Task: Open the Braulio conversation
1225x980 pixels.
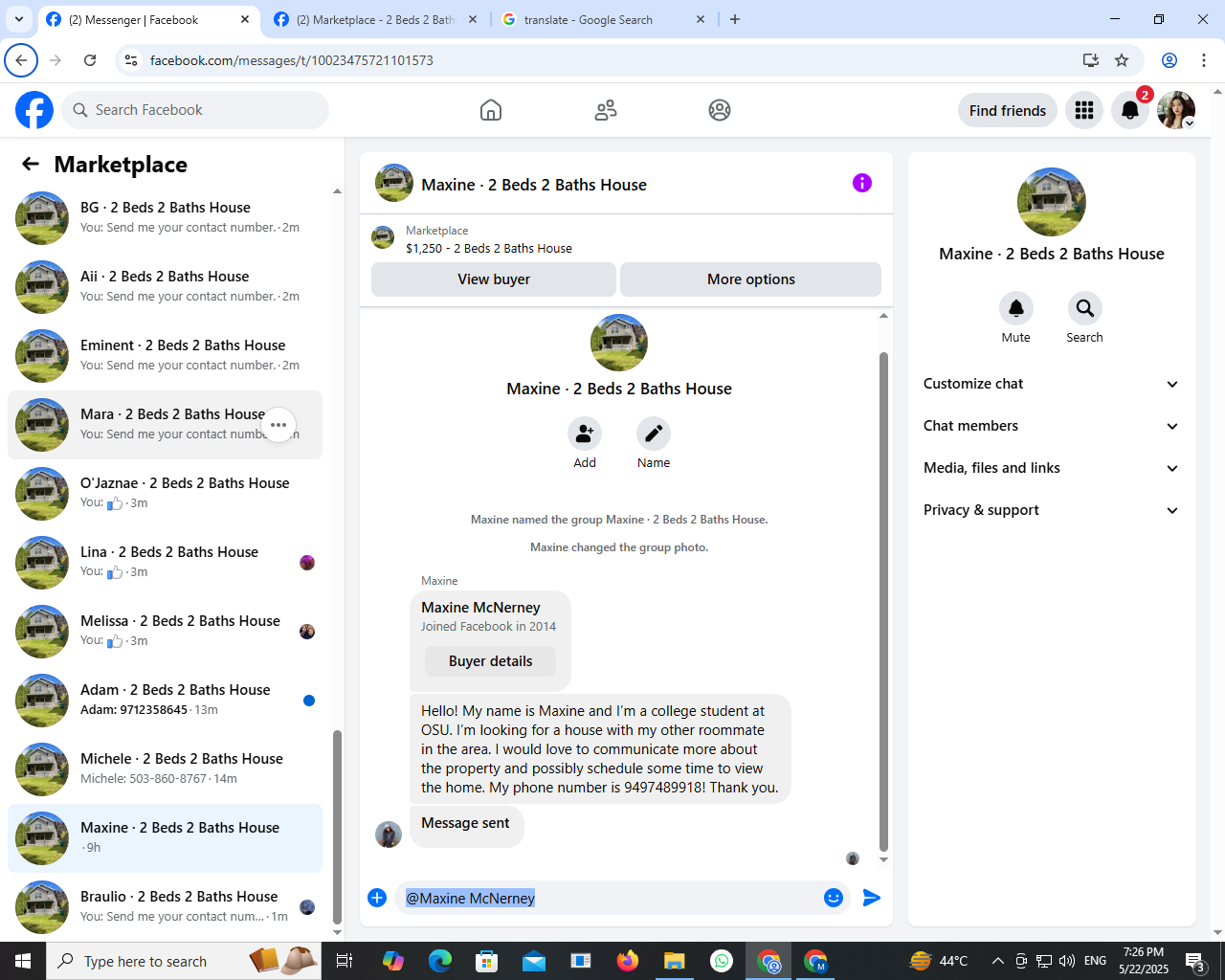Action: (x=165, y=907)
